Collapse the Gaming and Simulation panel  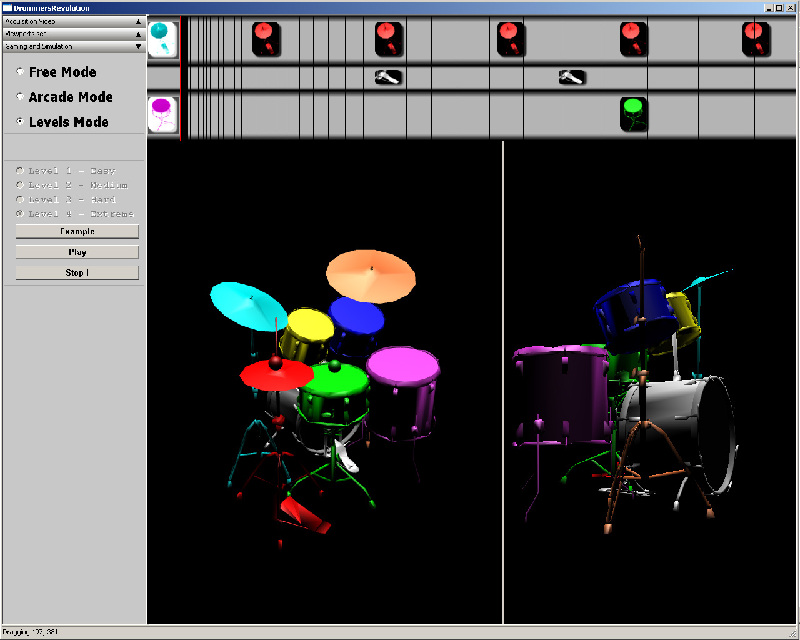tap(138, 46)
